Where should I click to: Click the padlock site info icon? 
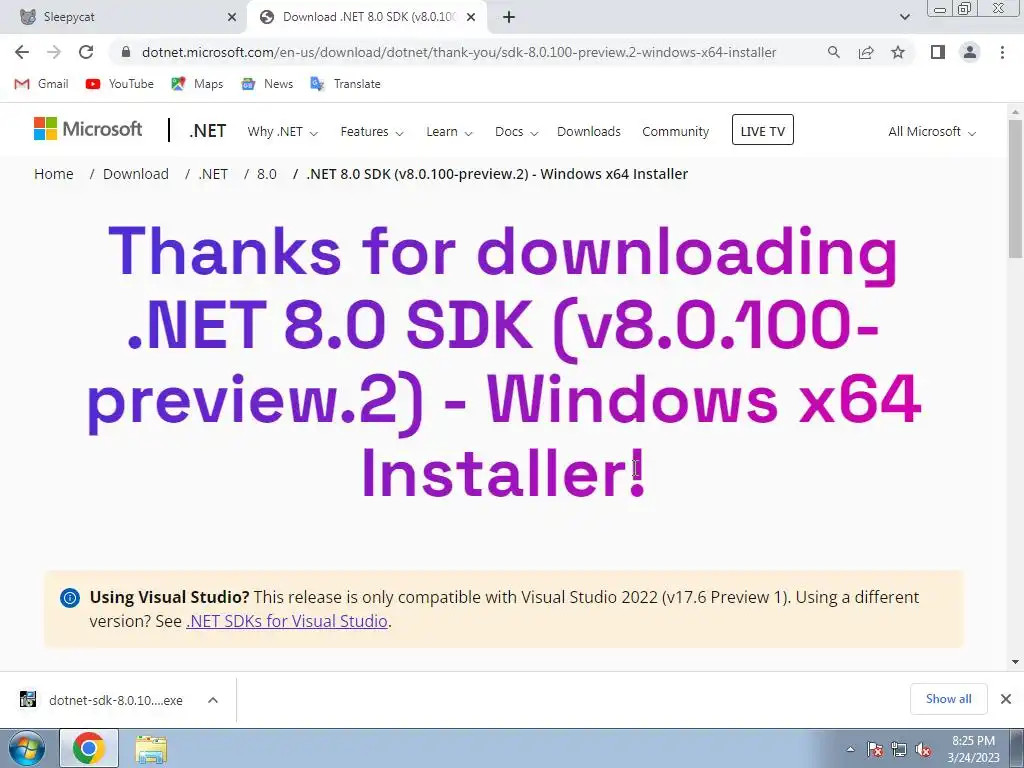(x=126, y=52)
